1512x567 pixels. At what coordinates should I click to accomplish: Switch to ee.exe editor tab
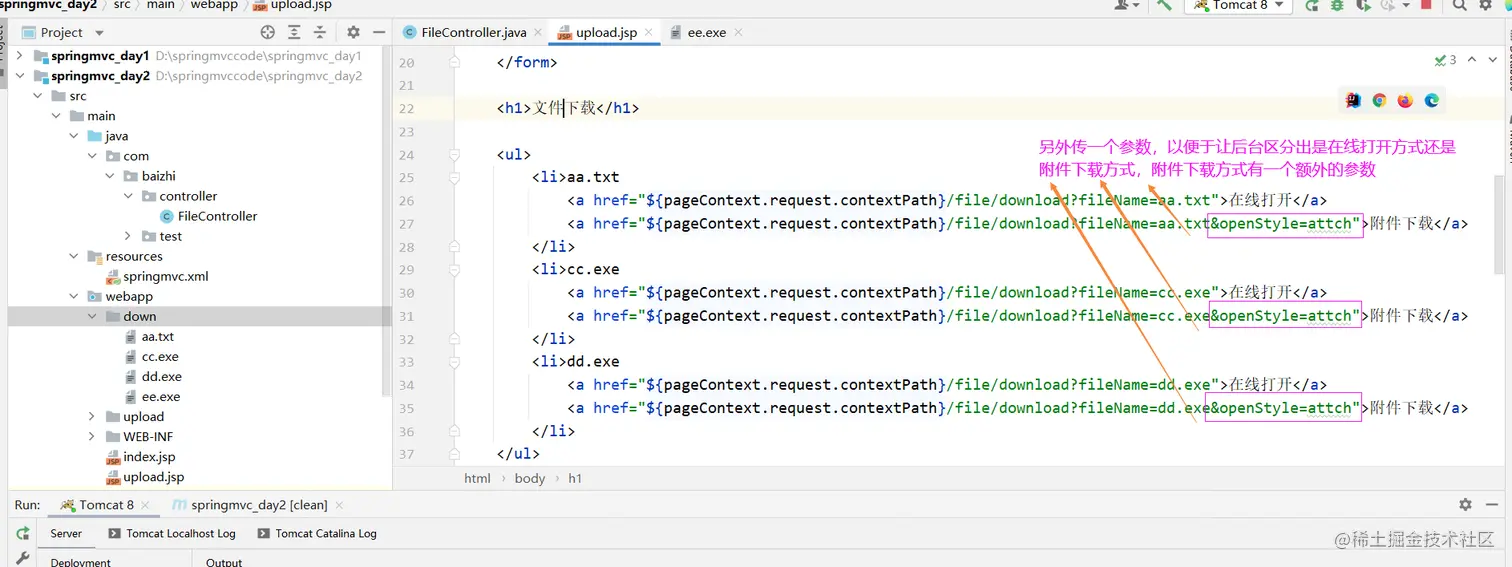click(706, 32)
